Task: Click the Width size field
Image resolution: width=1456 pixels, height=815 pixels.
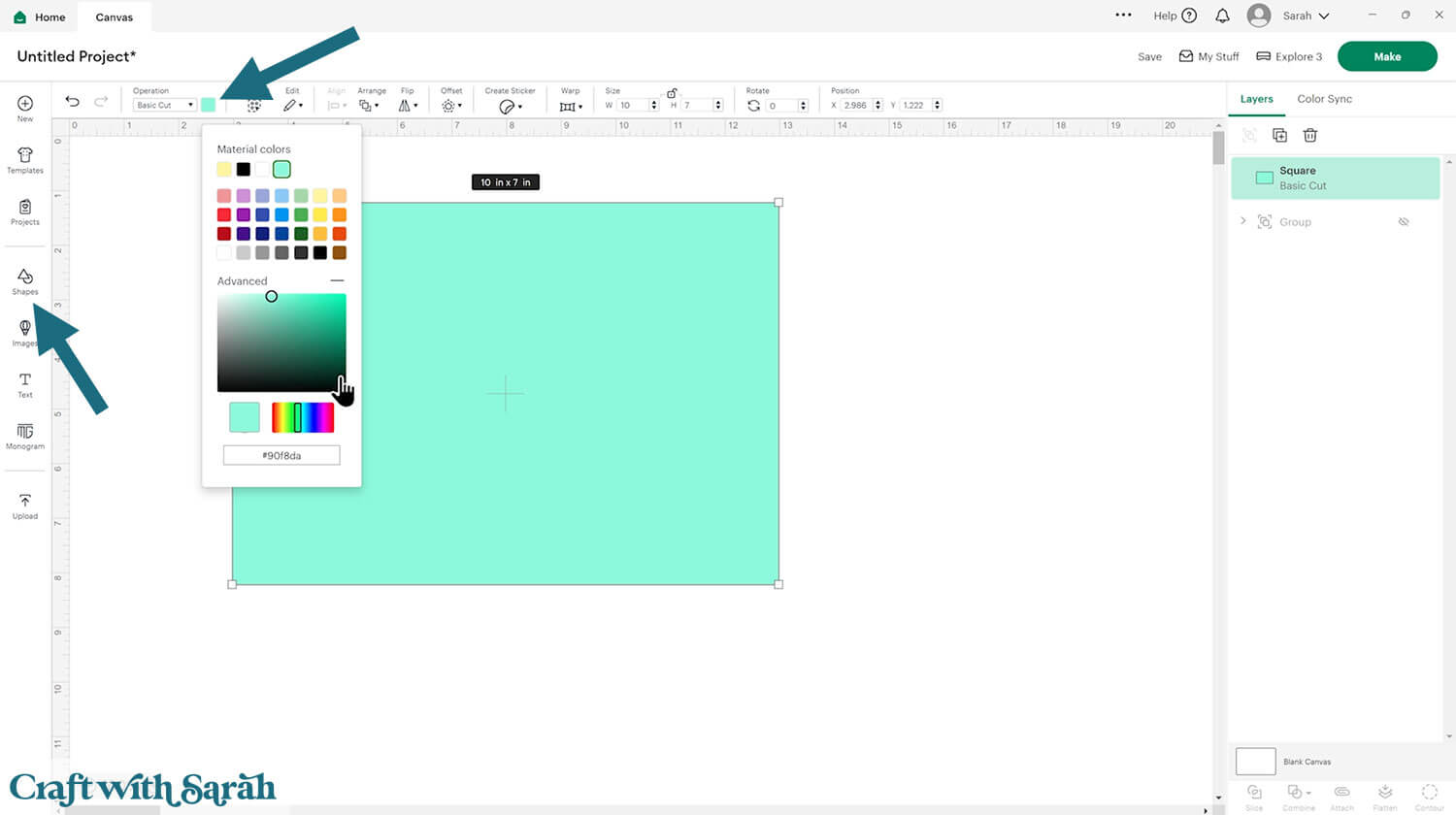Action: pos(633,105)
